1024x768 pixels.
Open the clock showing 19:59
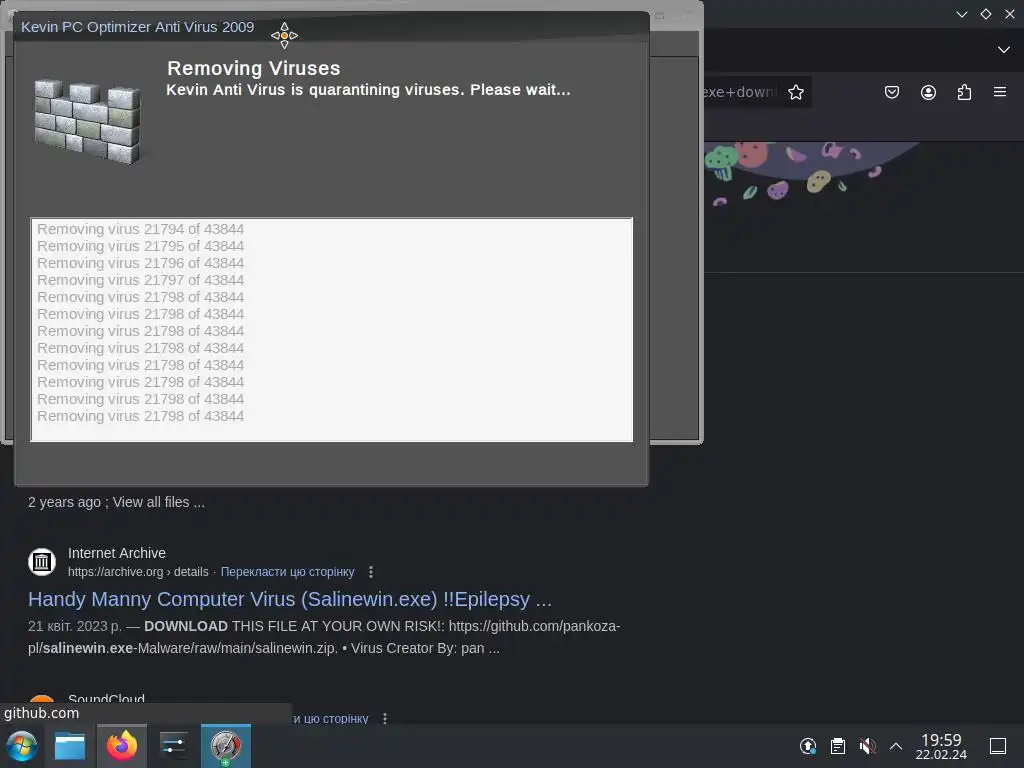941,746
